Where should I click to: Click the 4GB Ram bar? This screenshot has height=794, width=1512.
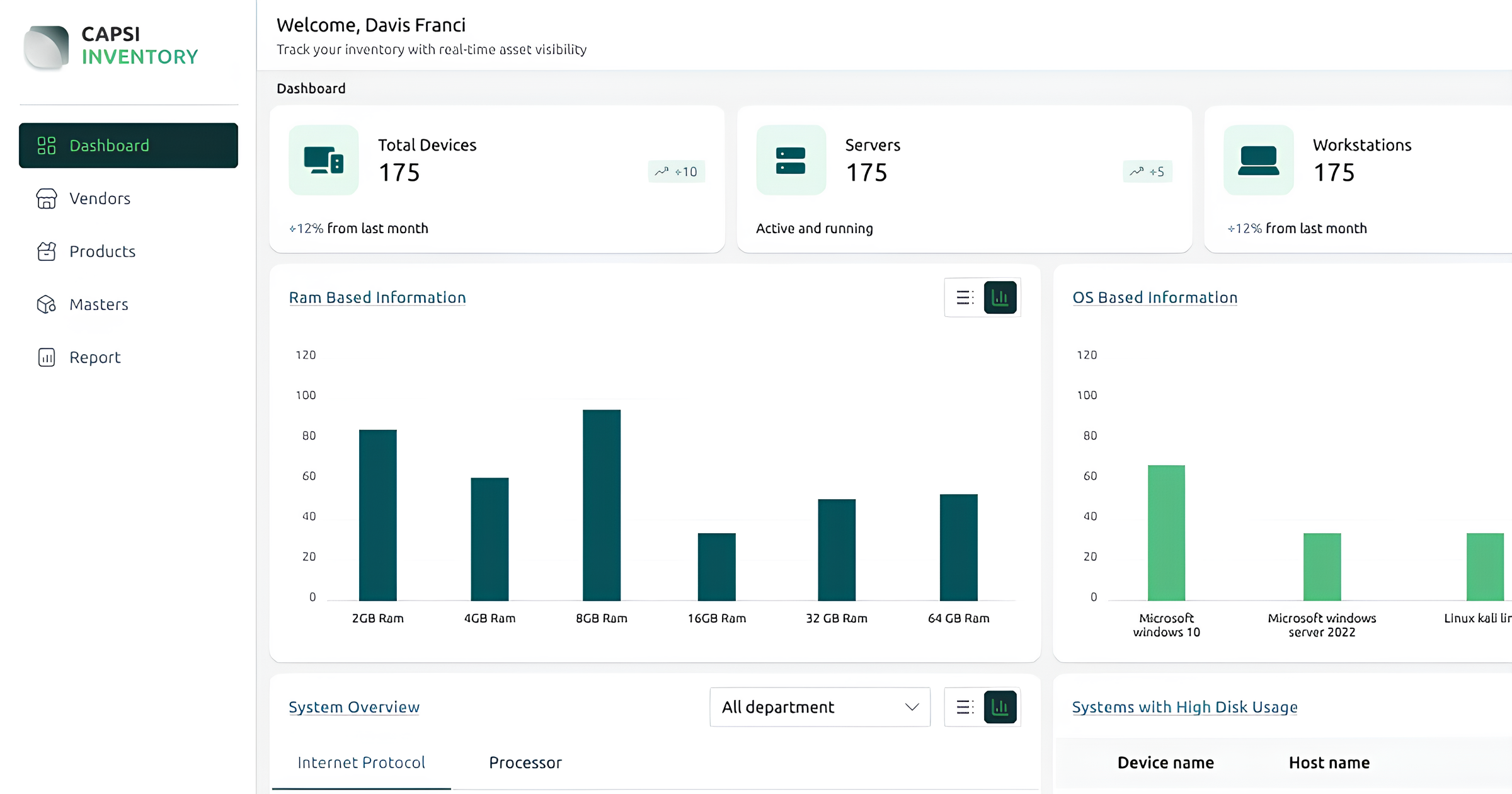pos(490,539)
